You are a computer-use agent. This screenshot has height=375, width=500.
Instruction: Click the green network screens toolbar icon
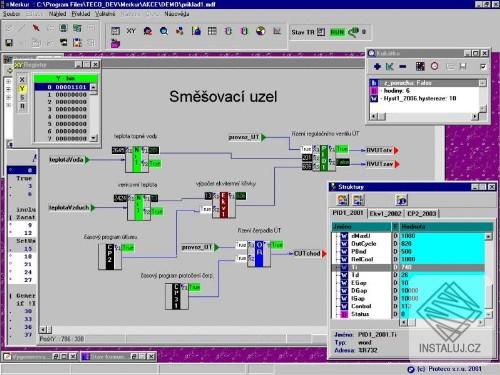pyautogui.click(x=77, y=28)
